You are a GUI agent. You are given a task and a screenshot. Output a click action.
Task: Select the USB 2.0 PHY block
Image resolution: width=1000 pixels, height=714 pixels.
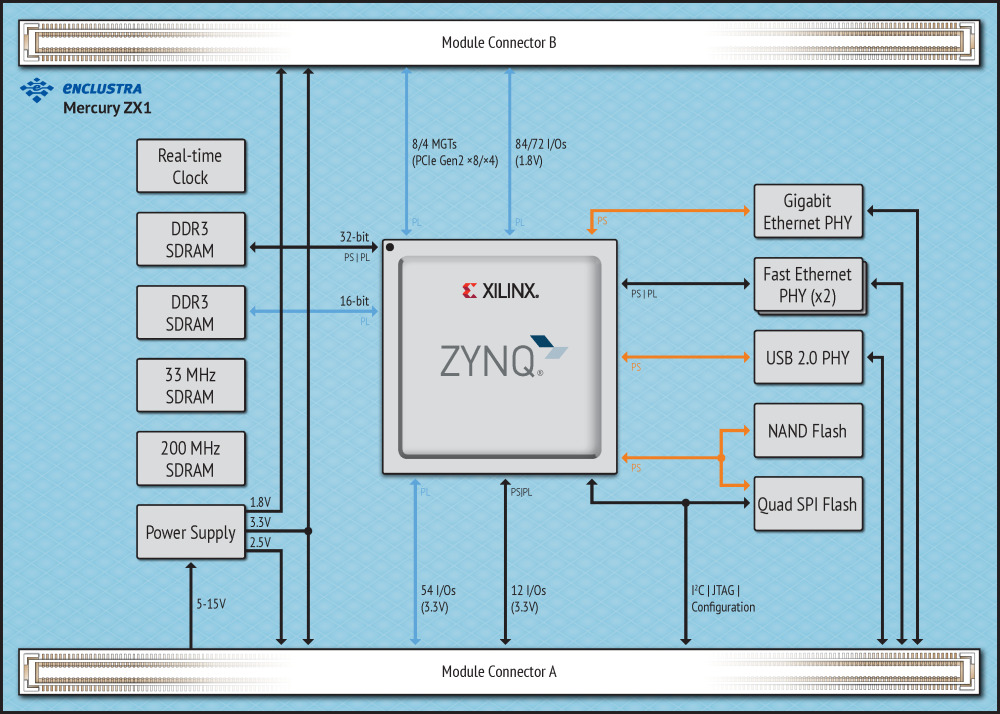pos(807,357)
